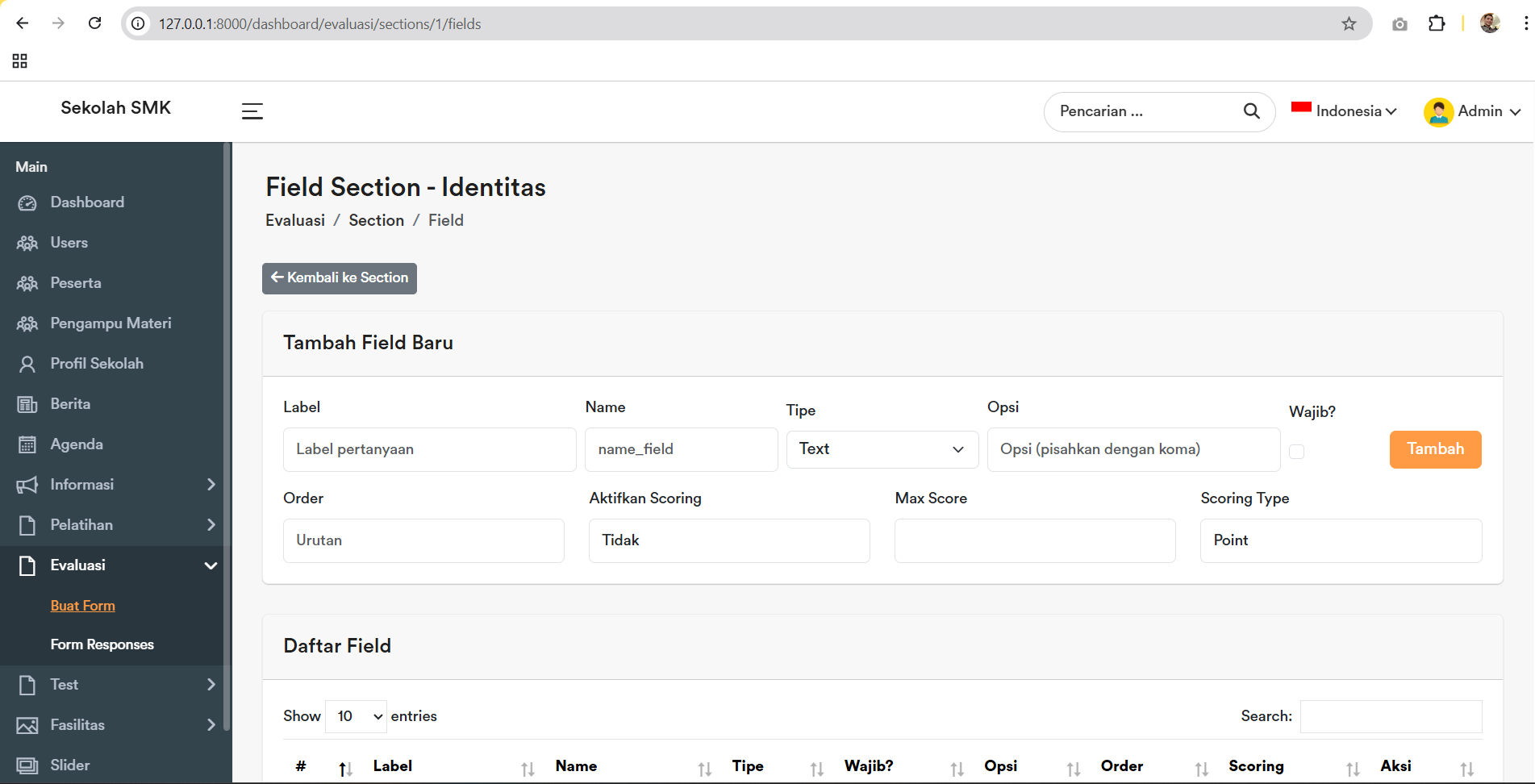
Task: Click the hamburger menu toggle icon
Action: click(252, 111)
